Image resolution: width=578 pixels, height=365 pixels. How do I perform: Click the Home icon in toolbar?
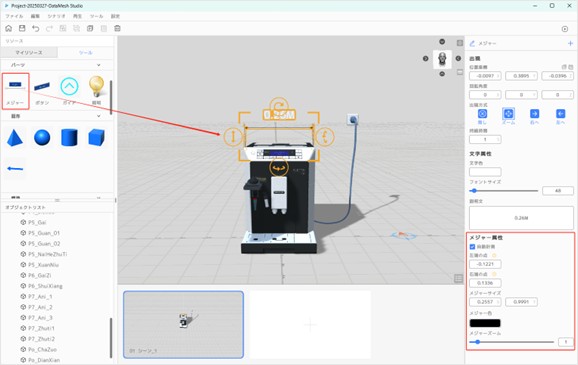(8, 28)
